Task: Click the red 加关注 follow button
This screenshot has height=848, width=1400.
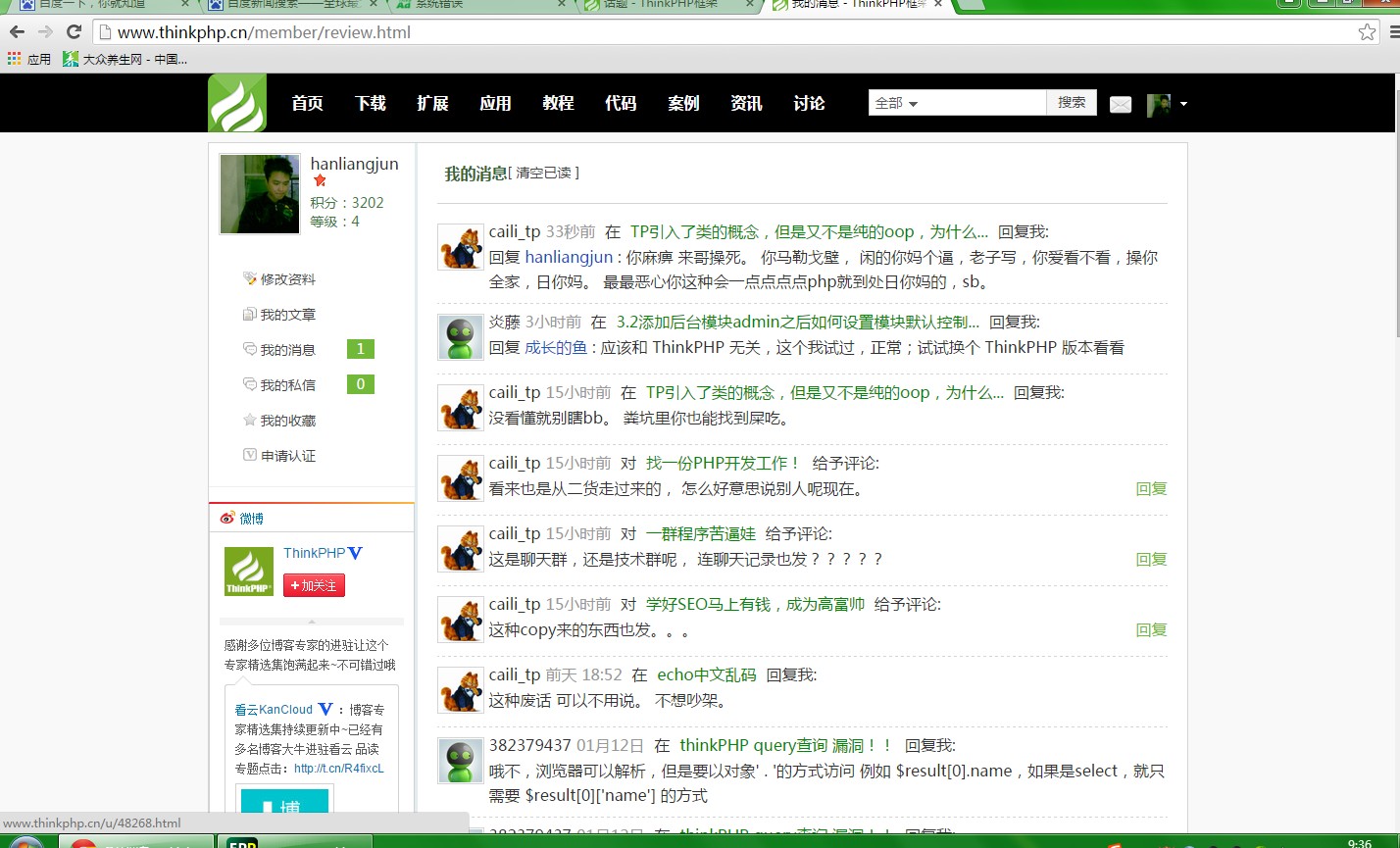Action: 314,585
